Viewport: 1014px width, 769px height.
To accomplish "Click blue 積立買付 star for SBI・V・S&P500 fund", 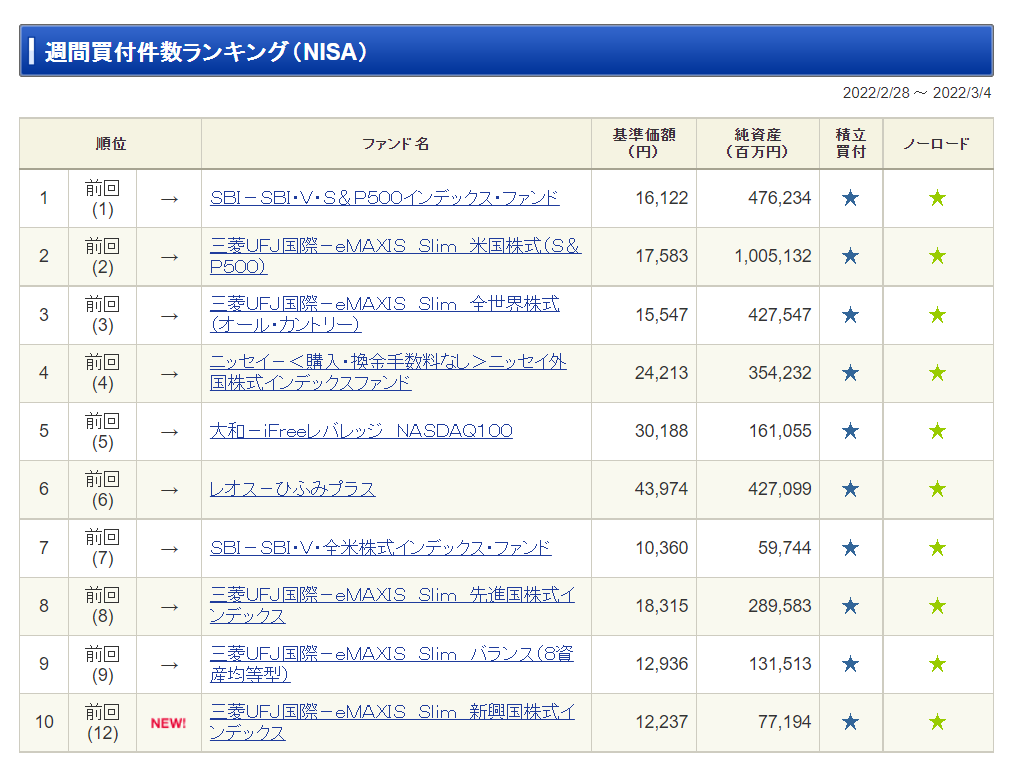I will coord(850,198).
